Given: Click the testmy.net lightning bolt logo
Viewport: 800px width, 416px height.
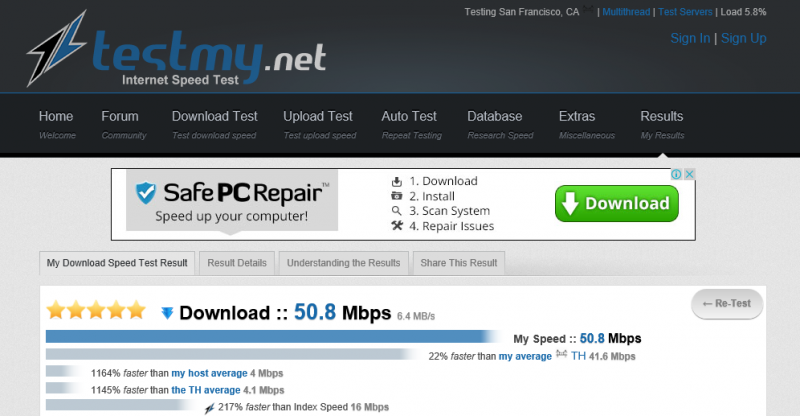Looking at the screenshot, I should pos(57,48).
